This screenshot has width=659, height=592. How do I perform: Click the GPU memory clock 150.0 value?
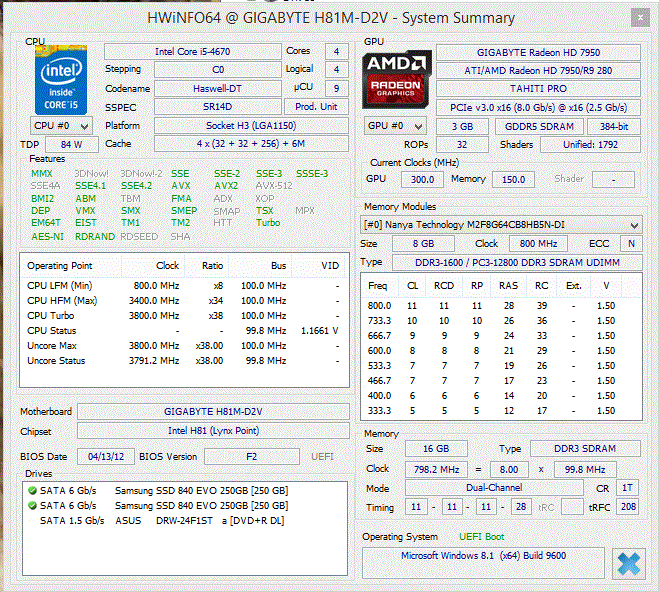[x=513, y=179]
